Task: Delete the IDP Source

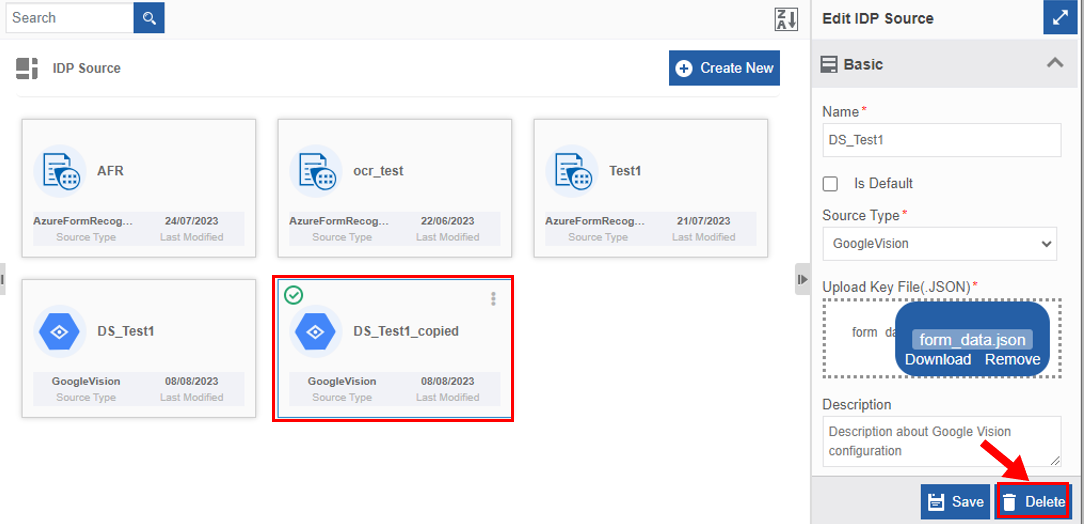Action: pos(1033,501)
